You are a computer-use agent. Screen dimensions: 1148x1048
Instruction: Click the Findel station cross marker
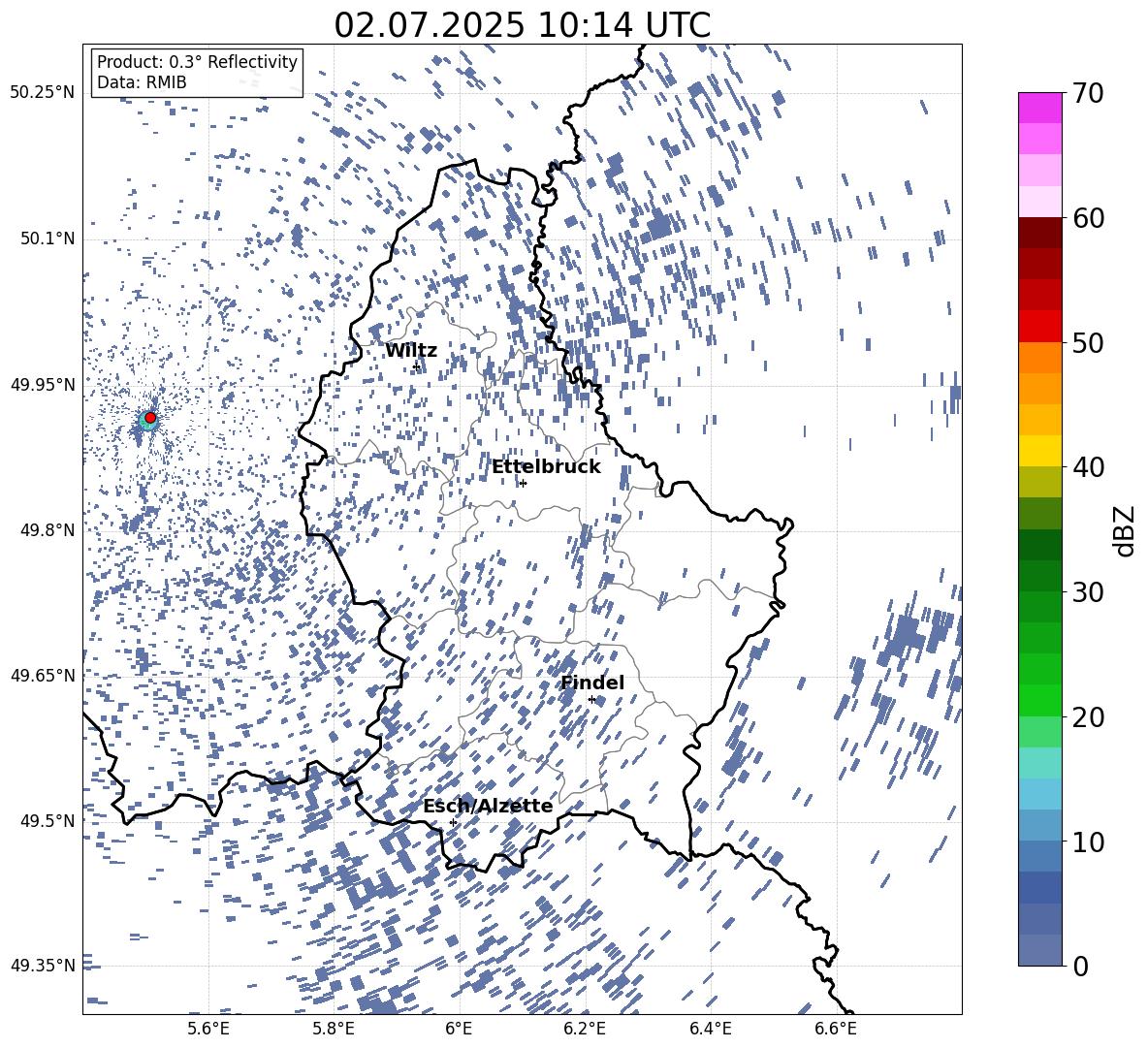[591, 700]
